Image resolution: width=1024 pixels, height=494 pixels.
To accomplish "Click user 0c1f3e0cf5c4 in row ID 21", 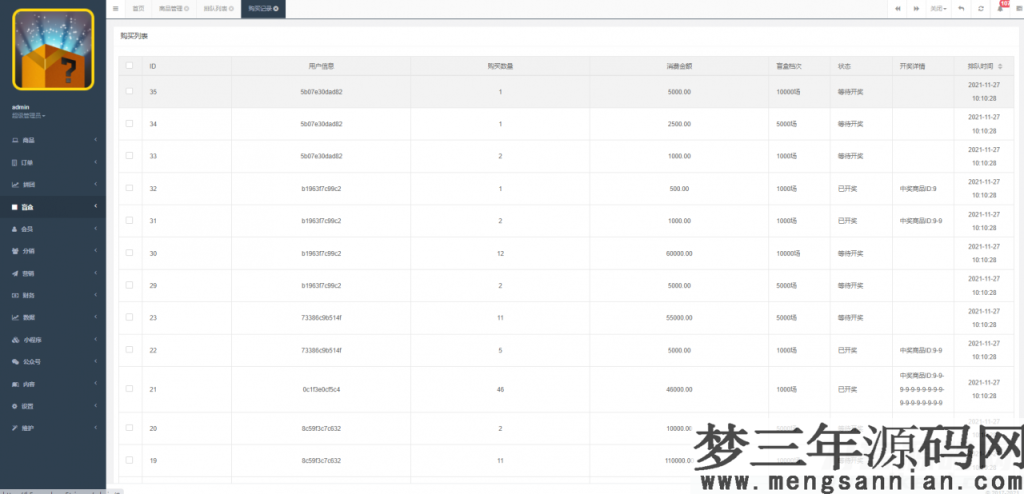I will click(x=321, y=389).
